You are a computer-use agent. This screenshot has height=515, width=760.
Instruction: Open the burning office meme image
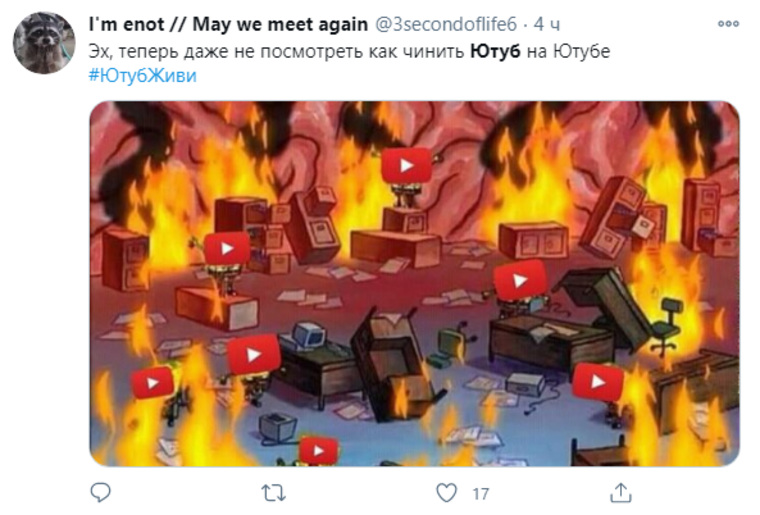(414, 283)
